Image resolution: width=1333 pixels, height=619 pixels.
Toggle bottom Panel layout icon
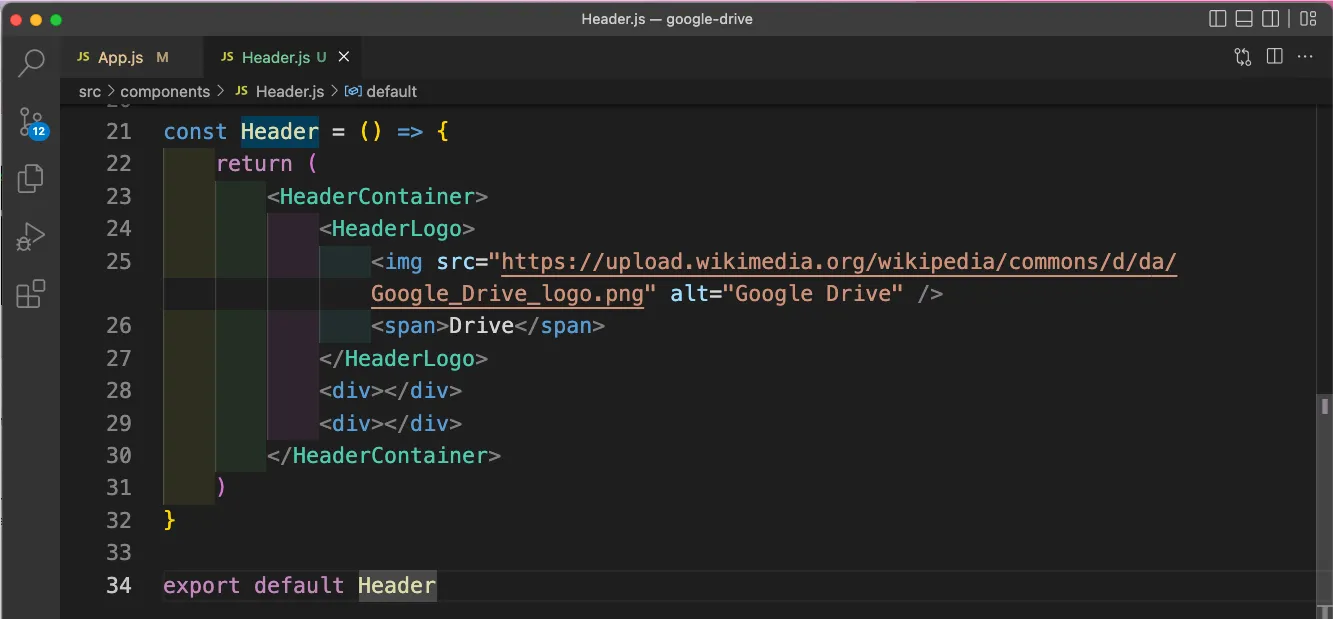(x=1244, y=19)
